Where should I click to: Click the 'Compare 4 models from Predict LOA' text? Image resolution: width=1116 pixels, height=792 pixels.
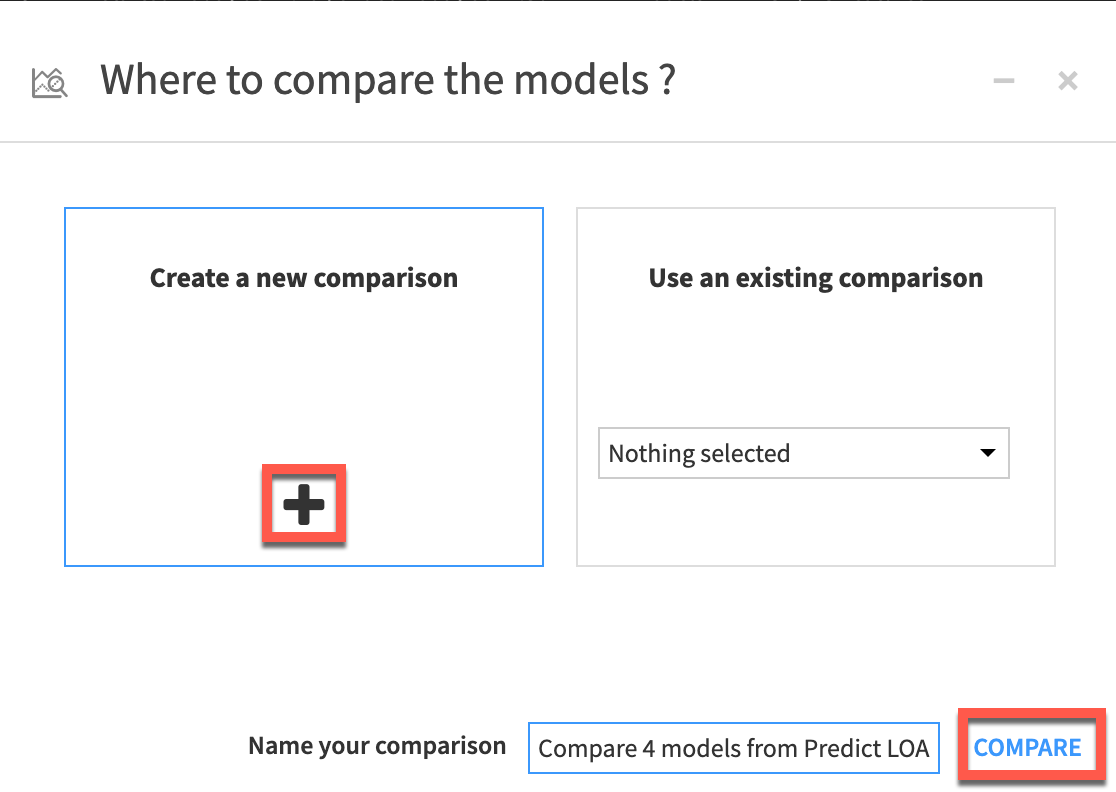tap(733, 748)
